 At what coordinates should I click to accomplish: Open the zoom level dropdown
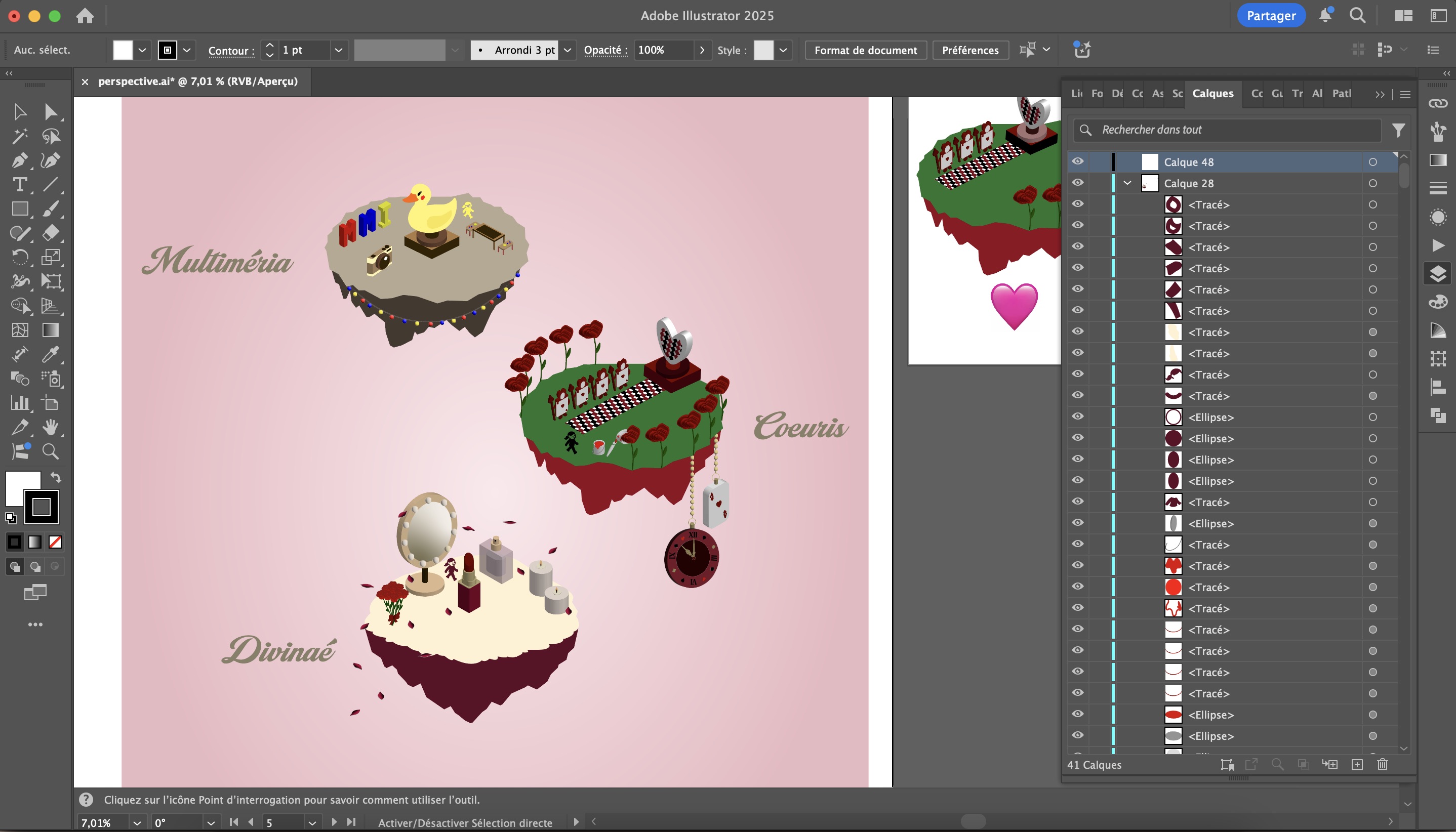(137, 823)
